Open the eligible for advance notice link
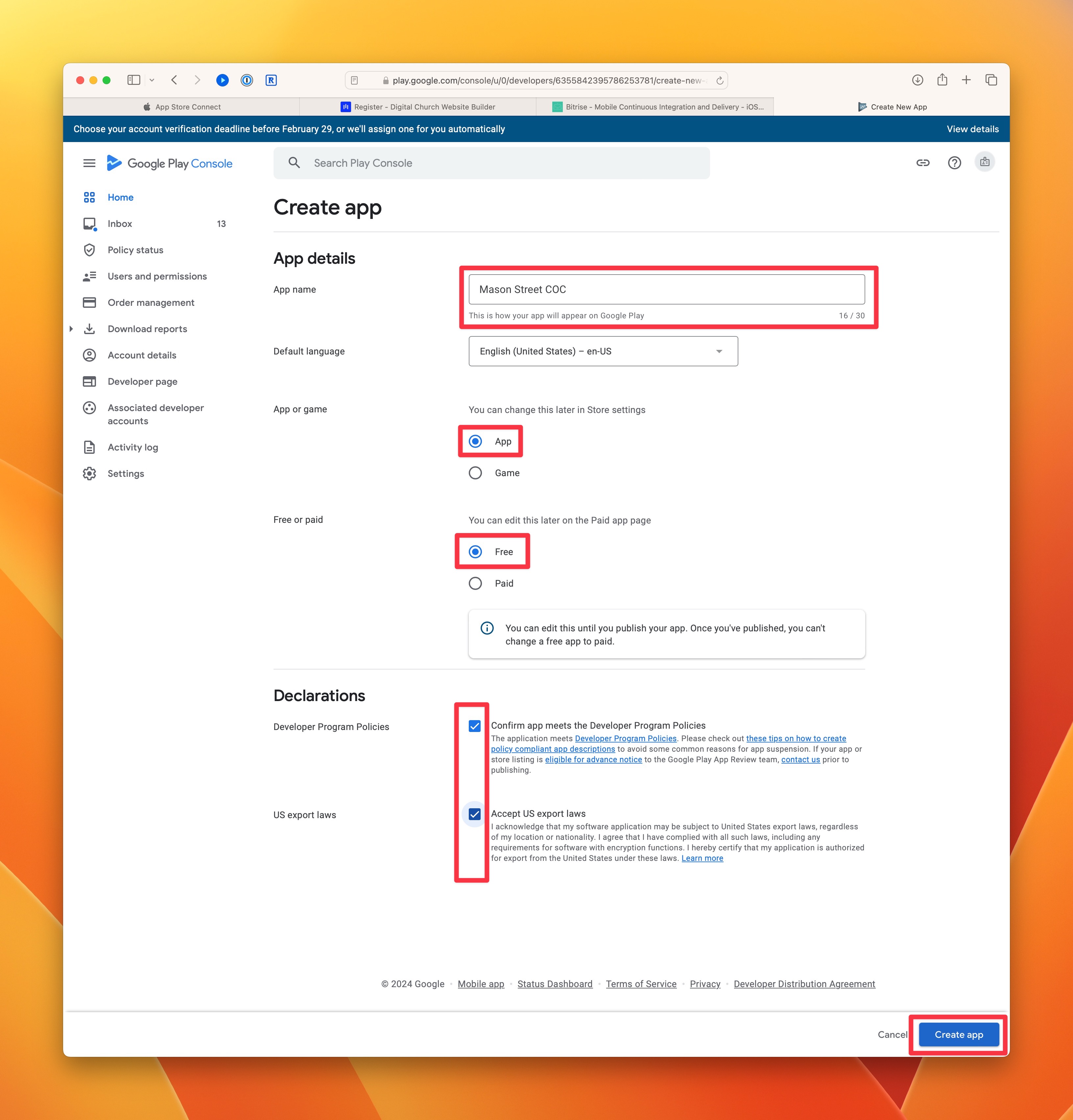Viewport: 1073px width, 1120px height. pos(594,759)
